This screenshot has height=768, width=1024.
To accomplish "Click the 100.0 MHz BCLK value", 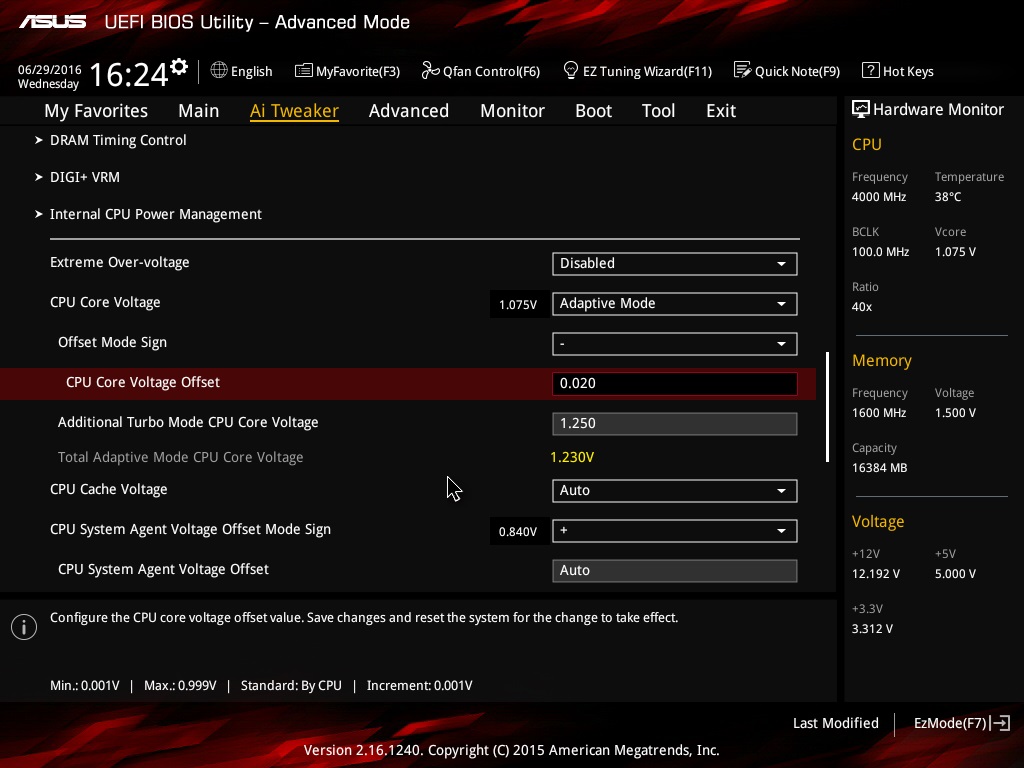I will click(880, 251).
